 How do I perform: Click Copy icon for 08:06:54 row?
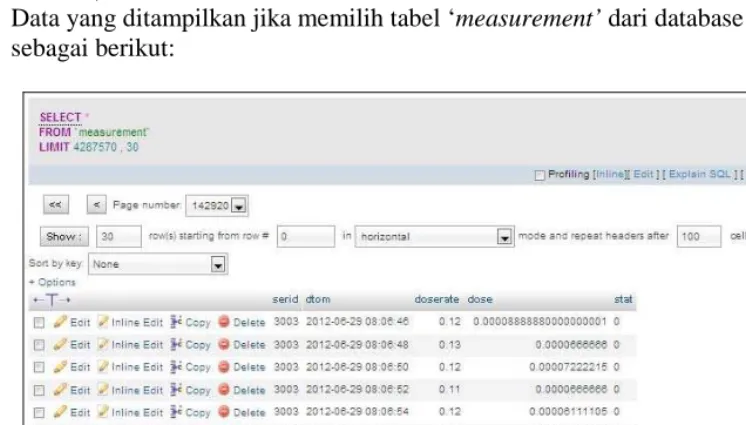pyautogui.click(x=176, y=412)
